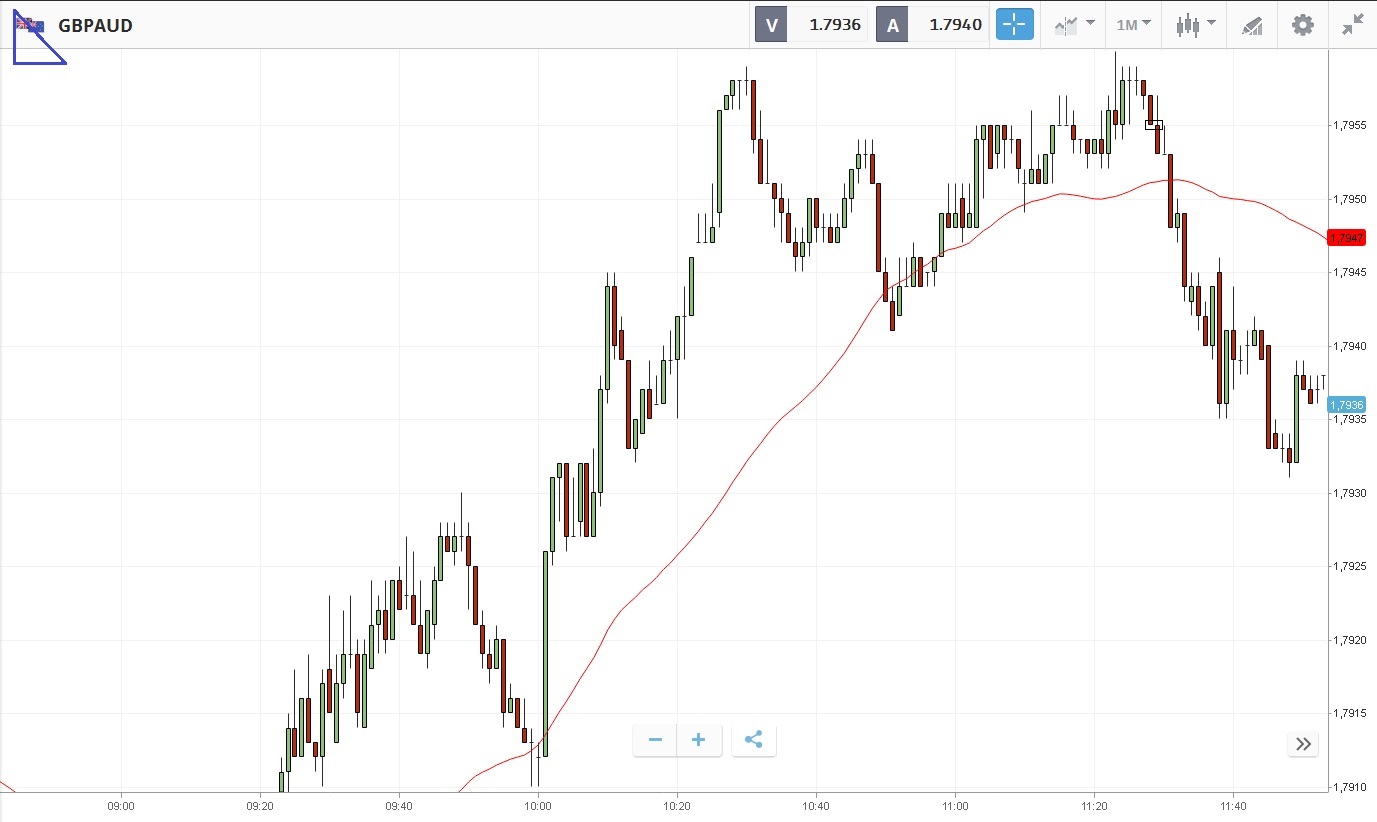Click the GBPAUD instrument name
This screenshot has height=822, width=1377.
coord(95,25)
